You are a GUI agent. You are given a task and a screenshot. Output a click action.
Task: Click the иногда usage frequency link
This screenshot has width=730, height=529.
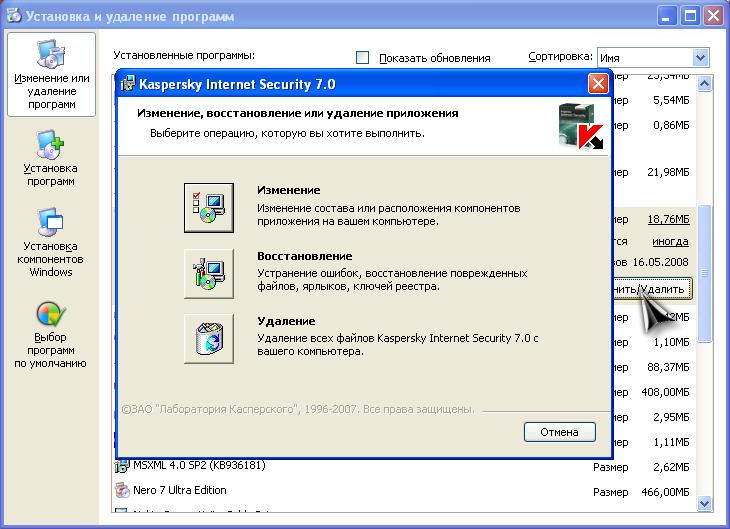[x=670, y=242]
